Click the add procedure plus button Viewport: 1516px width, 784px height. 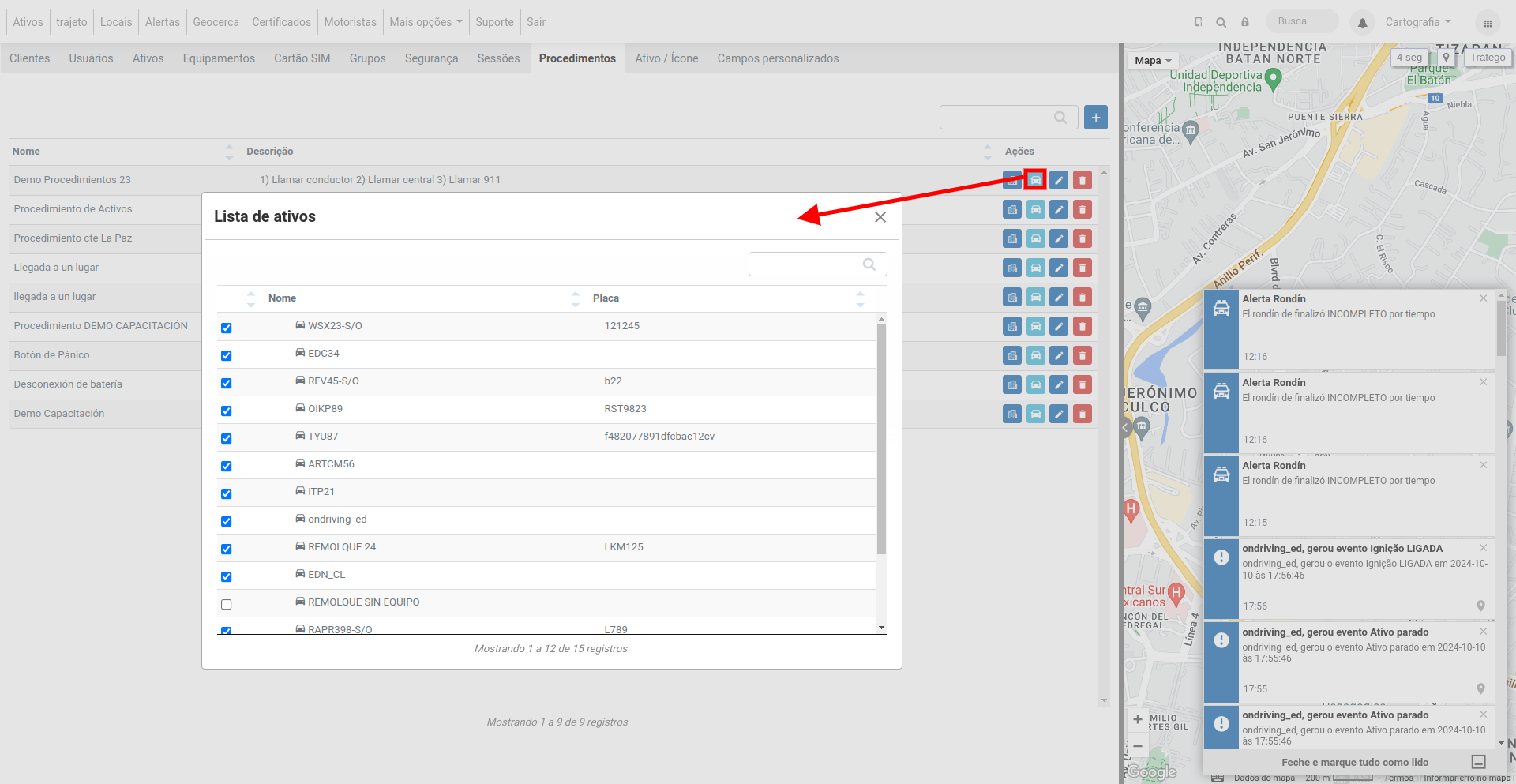[x=1095, y=118]
